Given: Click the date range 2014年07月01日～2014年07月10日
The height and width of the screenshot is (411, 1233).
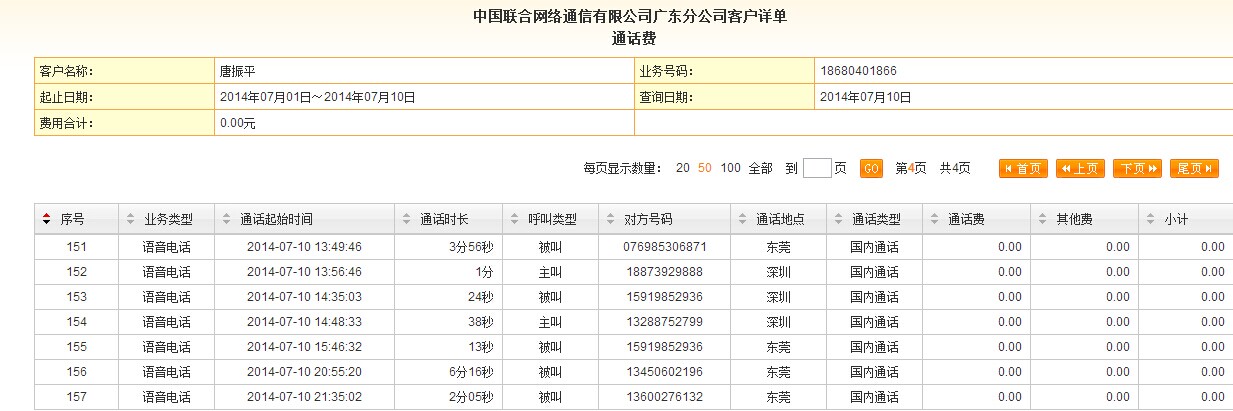Looking at the screenshot, I should [317, 97].
